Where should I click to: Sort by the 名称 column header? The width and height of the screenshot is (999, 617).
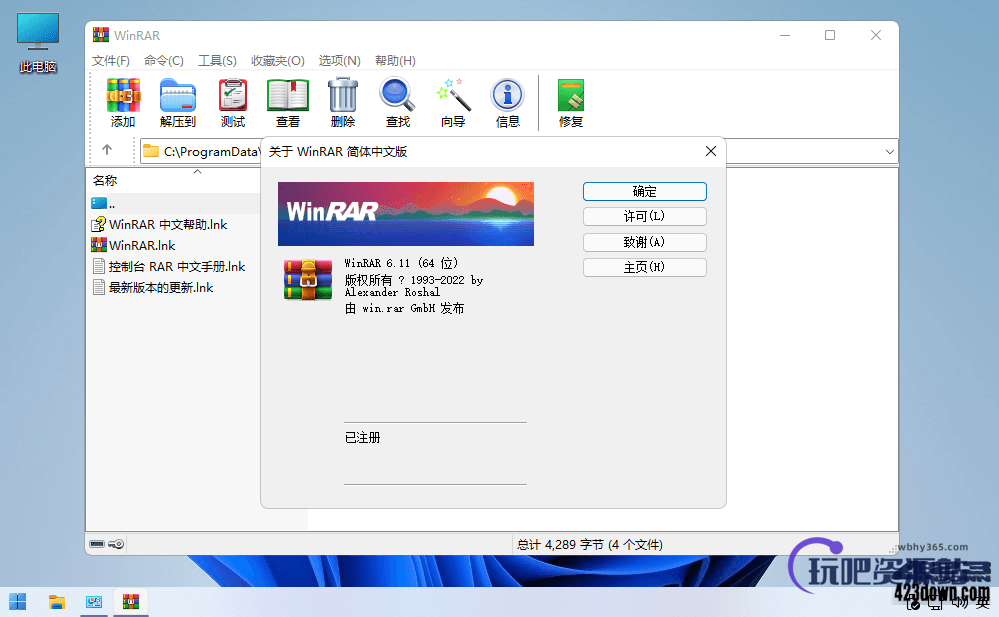point(105,180)
